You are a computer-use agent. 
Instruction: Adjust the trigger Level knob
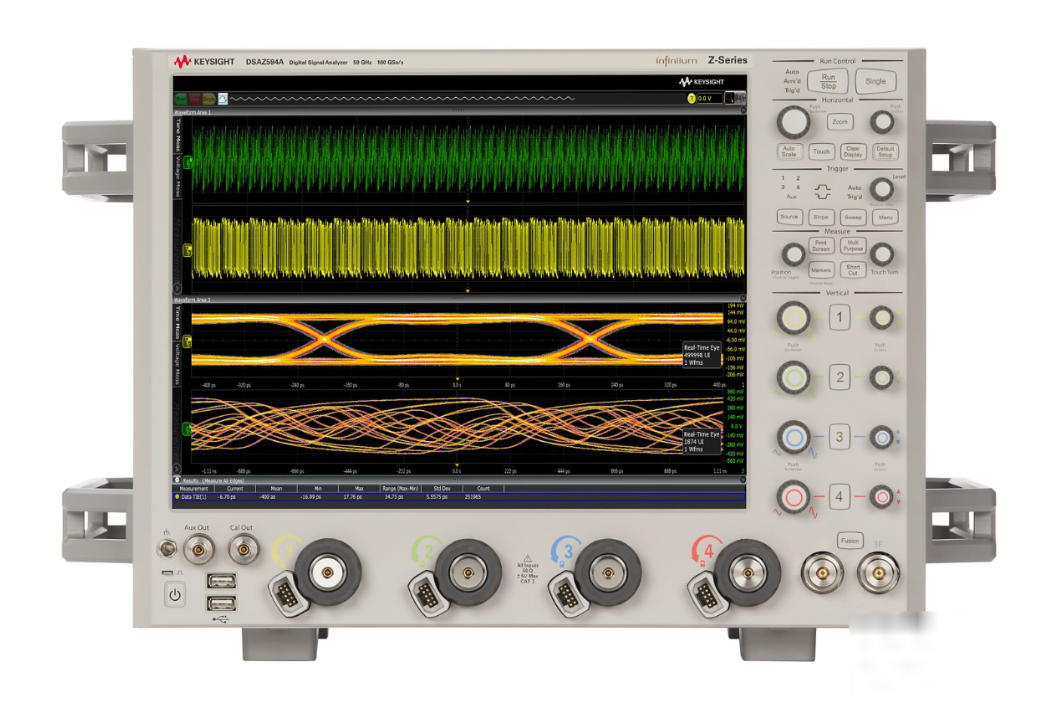(x=882, y=188)
